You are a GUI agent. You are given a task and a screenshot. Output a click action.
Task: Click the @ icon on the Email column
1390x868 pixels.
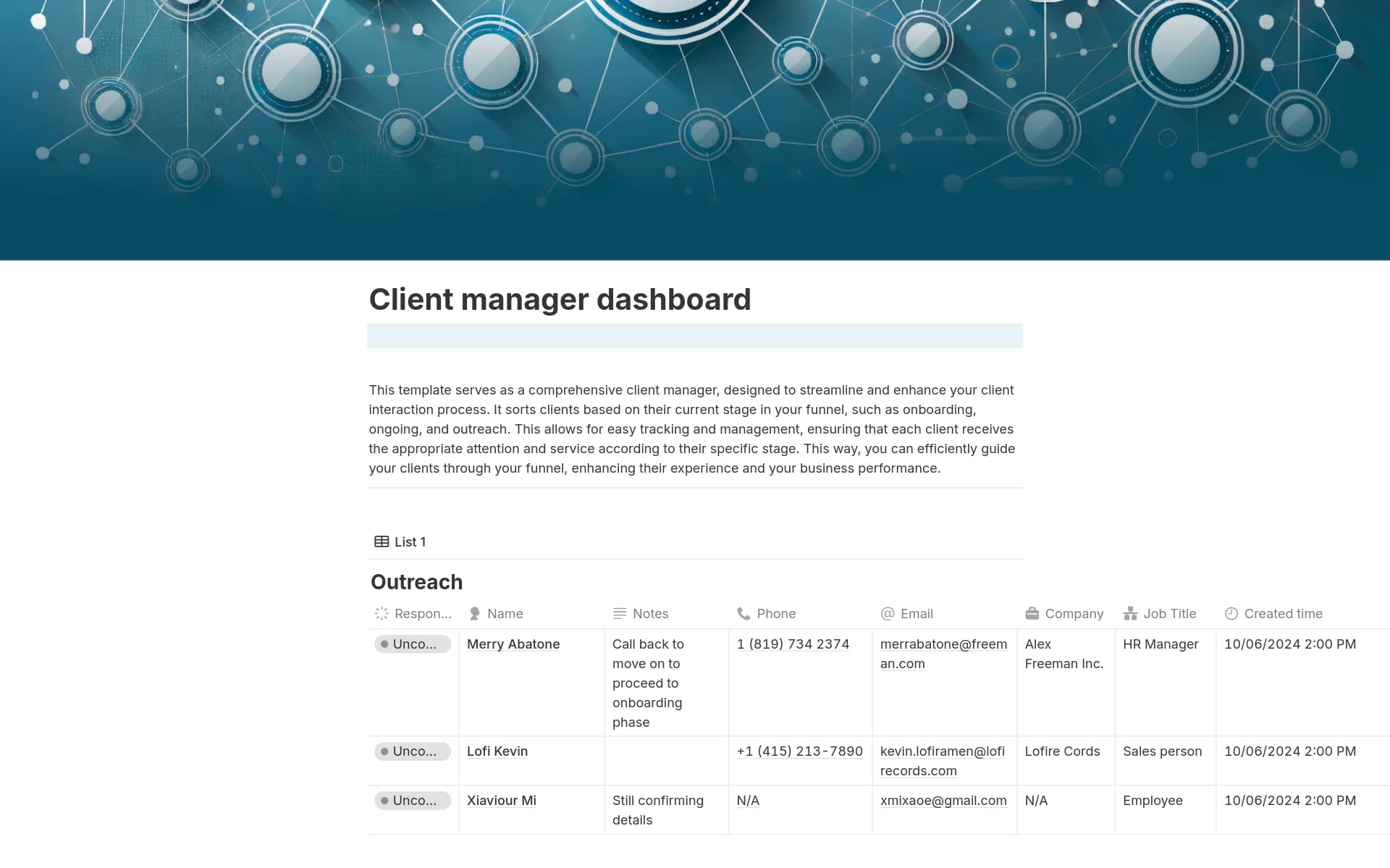[887, 613]
